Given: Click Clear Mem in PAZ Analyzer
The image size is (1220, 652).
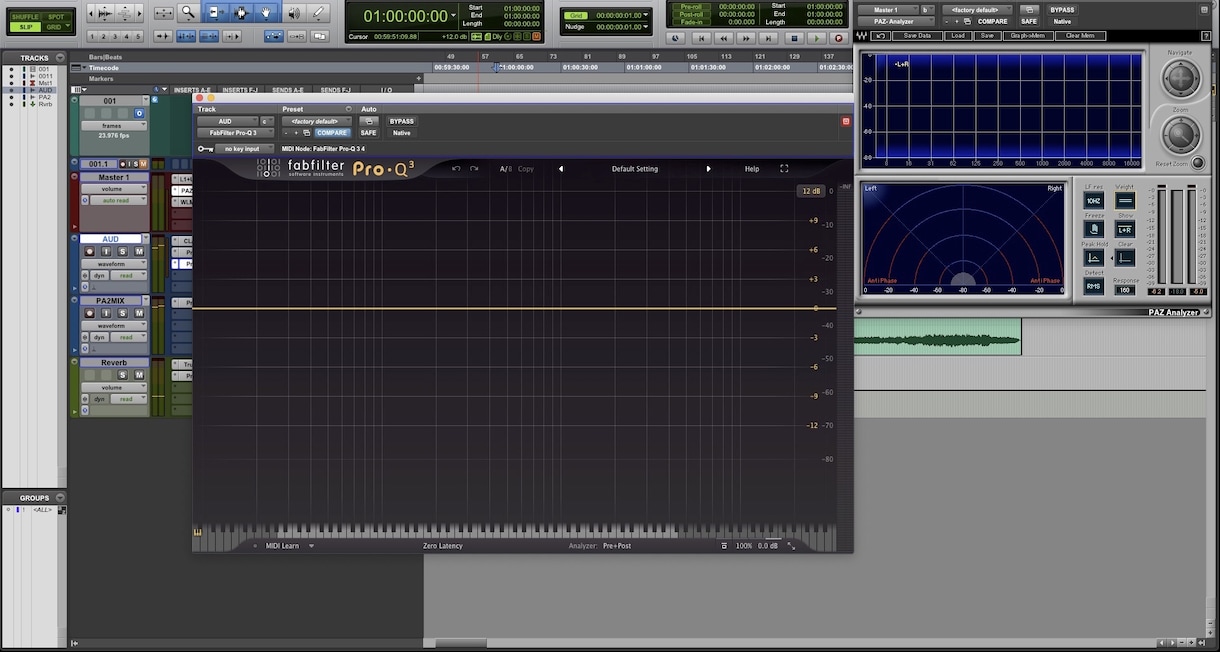Looking at the screenshot, I should pos(1080,36).
